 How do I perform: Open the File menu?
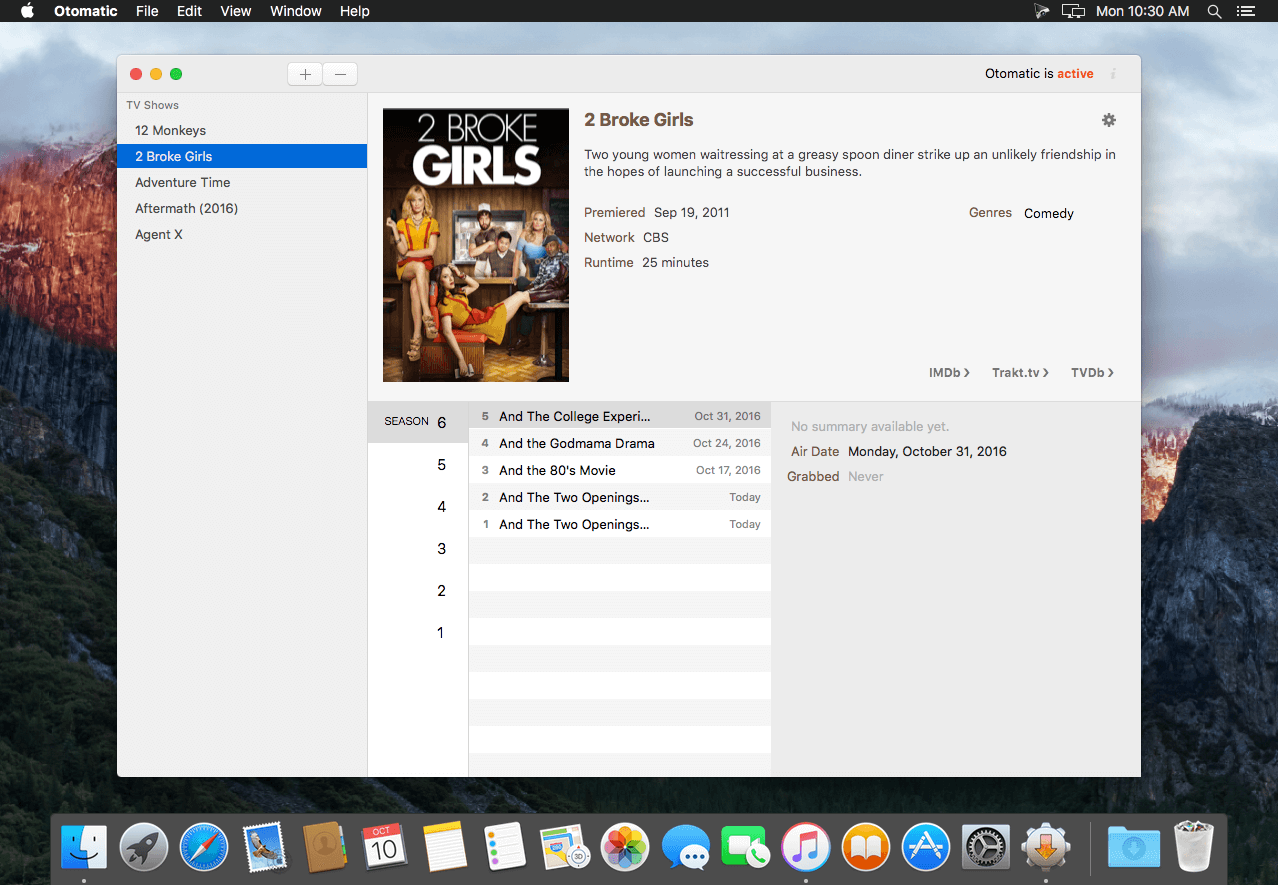point(147,11)
